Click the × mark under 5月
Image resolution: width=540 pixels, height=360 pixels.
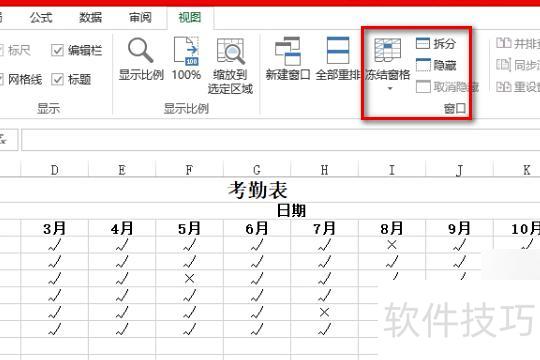click(x=189, y=278)
